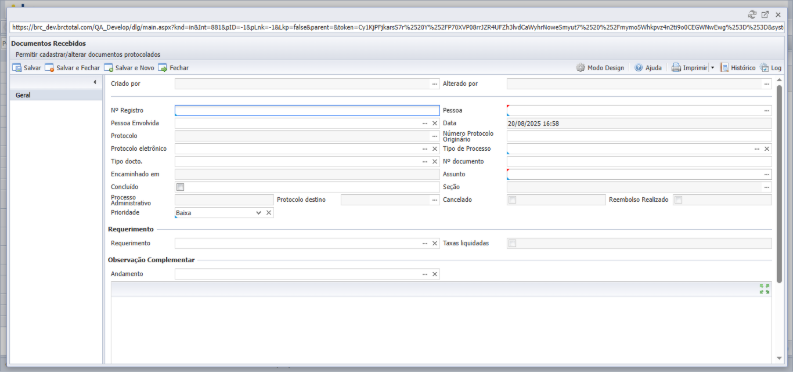The image size is (793, 372).
Task: Click the Fechar toolbar button
Action: pyautogui.click(x=173, y=68)
